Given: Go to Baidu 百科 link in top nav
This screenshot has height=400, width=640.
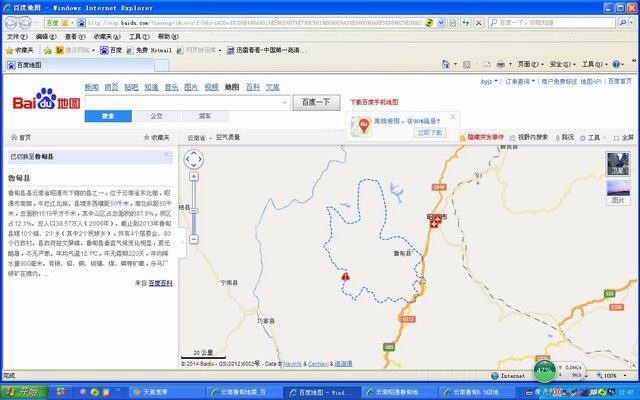Looking at the screenshot, I should tap(253, 87).
